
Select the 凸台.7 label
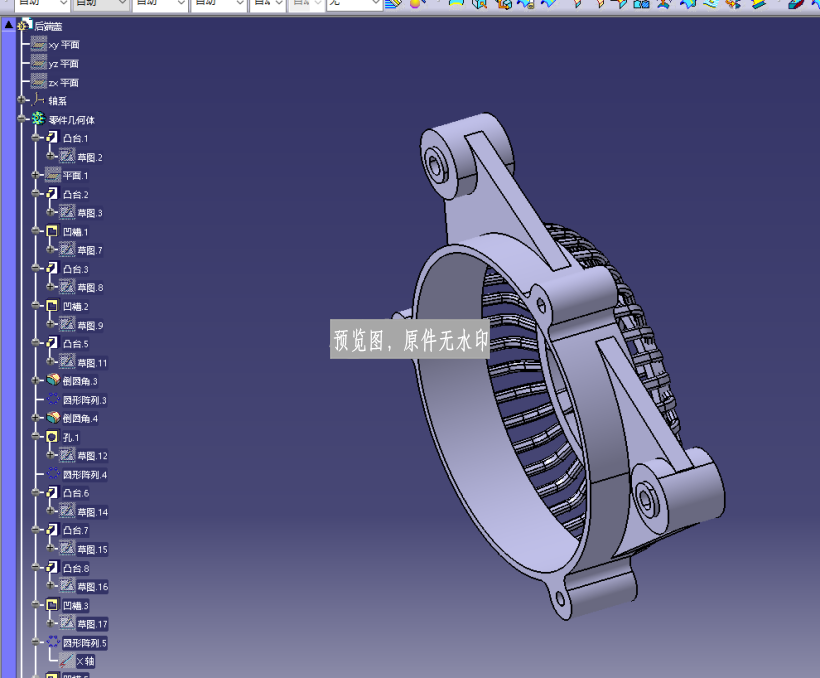pyautogui.click(x=76, y=530)
